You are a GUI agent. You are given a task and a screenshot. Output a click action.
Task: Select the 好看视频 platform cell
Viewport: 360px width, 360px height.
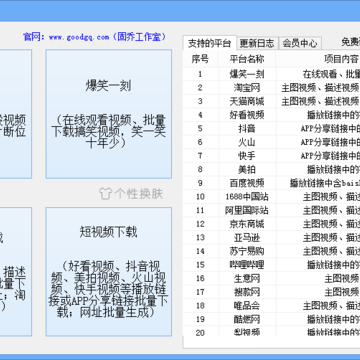coord(247,115)
